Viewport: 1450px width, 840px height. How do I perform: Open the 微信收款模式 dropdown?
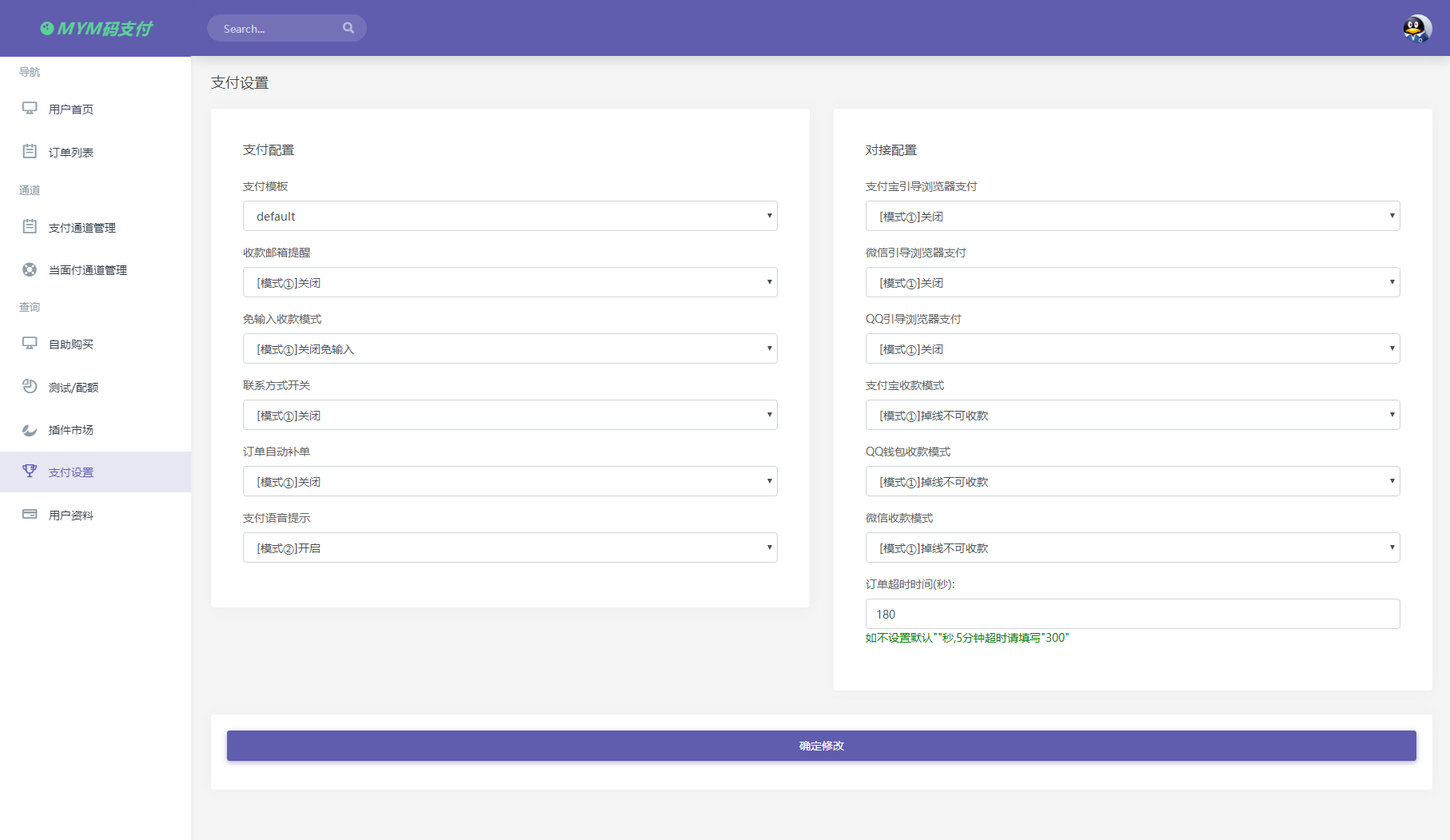tap(1132, 547)
